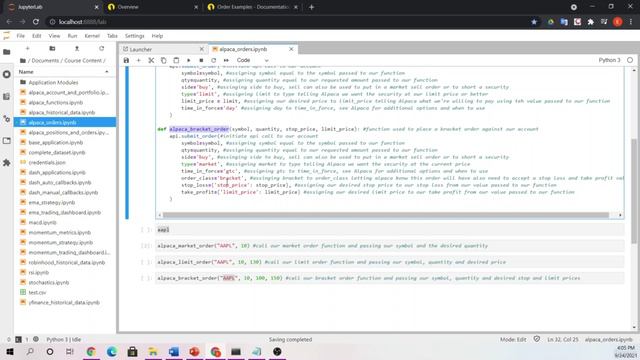Open the Edit menu
This screenshot has height=360, width=640.
[x=37, y=36]
